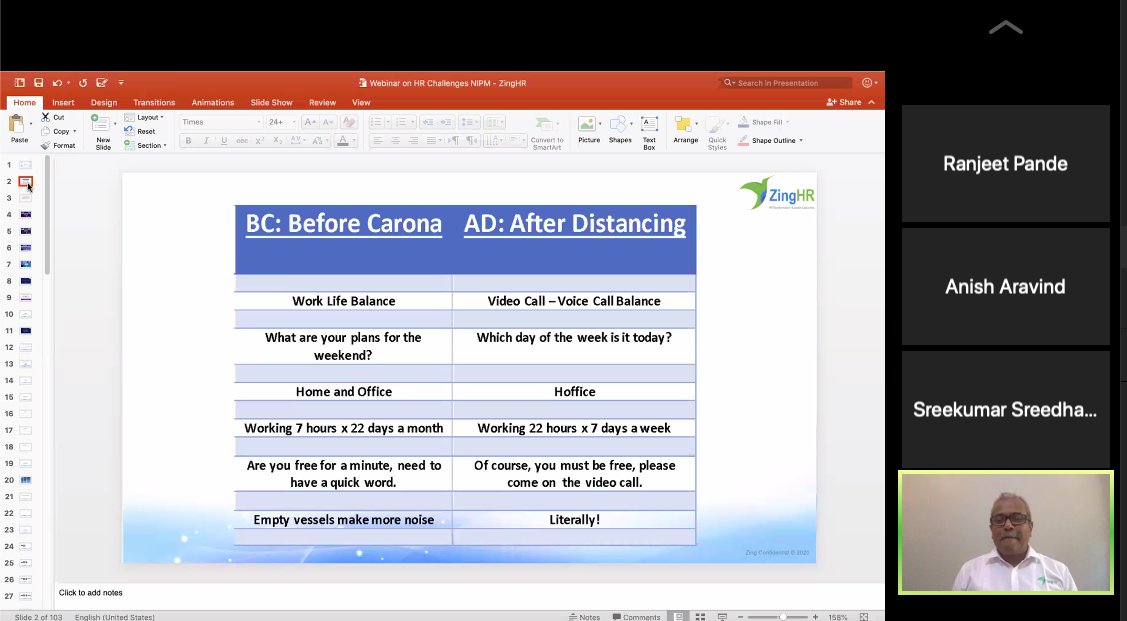Click Fit Slide to Window icon
This screenshot has height=621, width=1127.
864,617
